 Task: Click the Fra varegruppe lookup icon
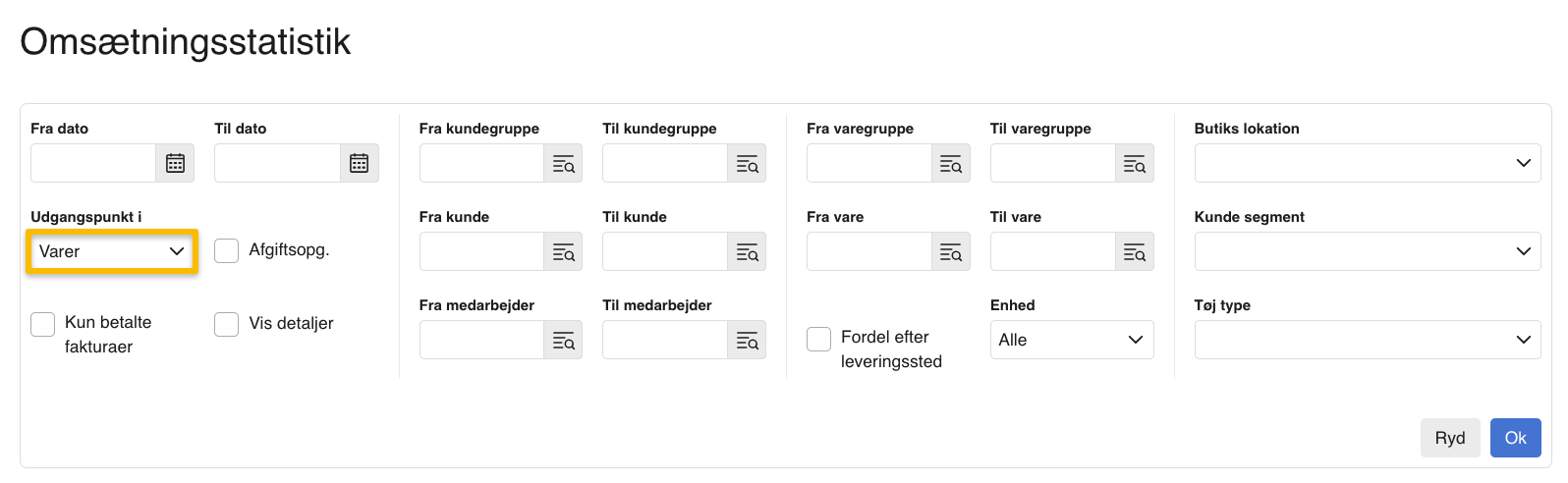(x=951, y=163)
